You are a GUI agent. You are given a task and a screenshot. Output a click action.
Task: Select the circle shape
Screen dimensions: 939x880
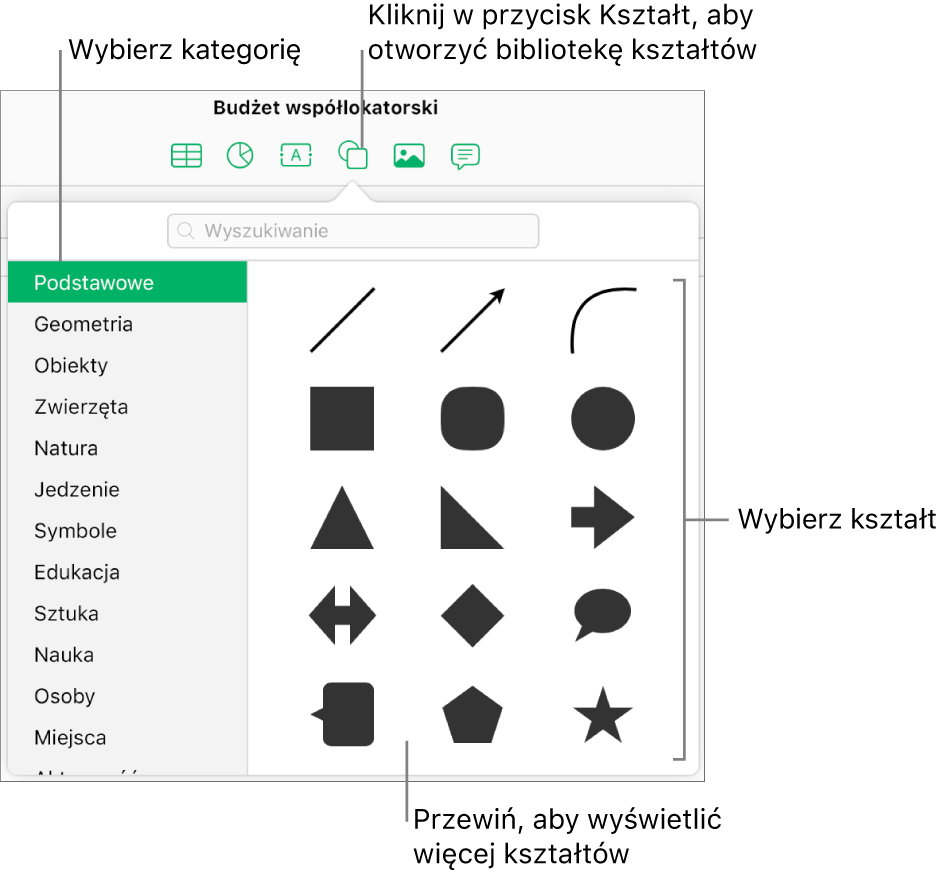[x=603, y=419]
